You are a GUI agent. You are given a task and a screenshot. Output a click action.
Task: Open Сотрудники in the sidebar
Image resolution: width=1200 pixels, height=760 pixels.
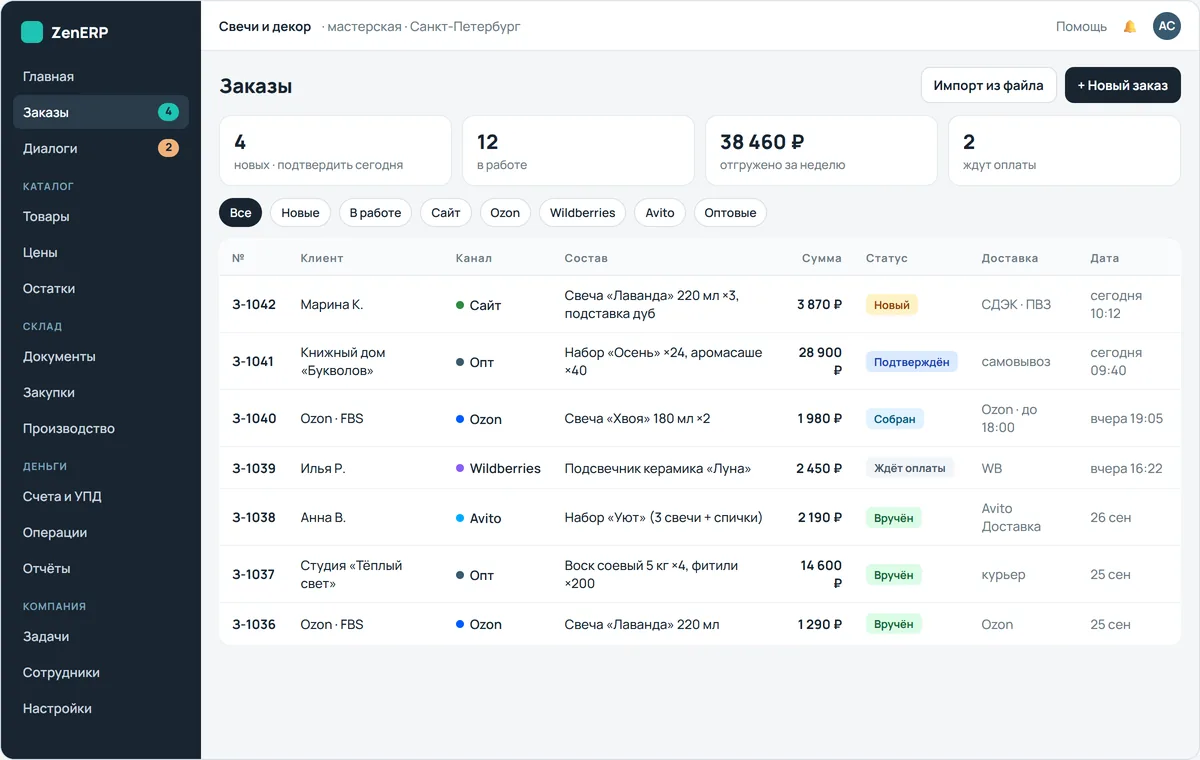click(x=100, y=672)
